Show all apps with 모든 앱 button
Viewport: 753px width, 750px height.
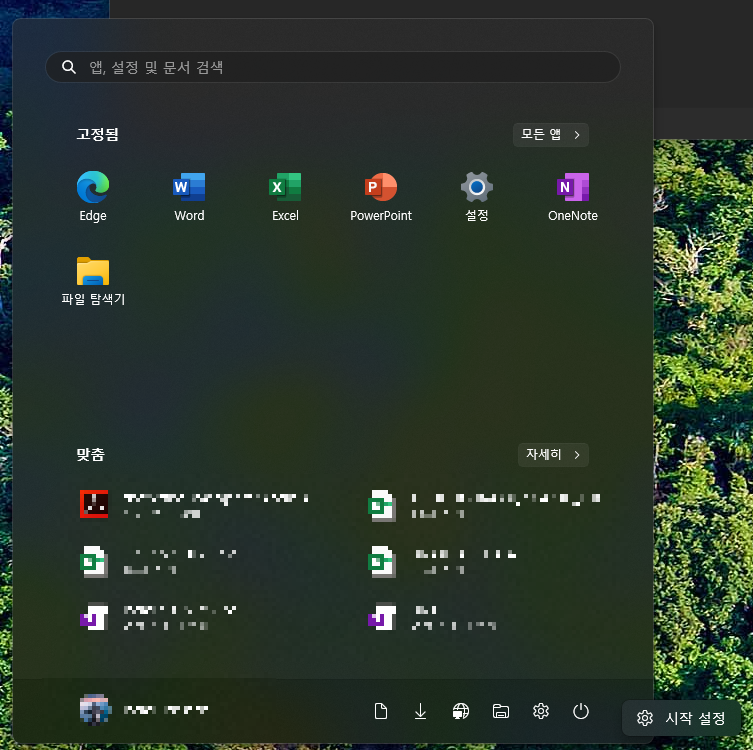tap(551, 135)
